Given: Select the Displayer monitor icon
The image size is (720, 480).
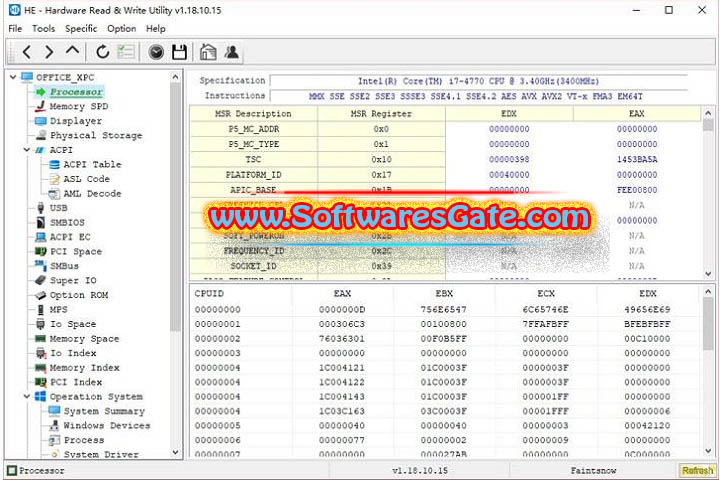Looking at the screenshot, I should click(41, 121).
